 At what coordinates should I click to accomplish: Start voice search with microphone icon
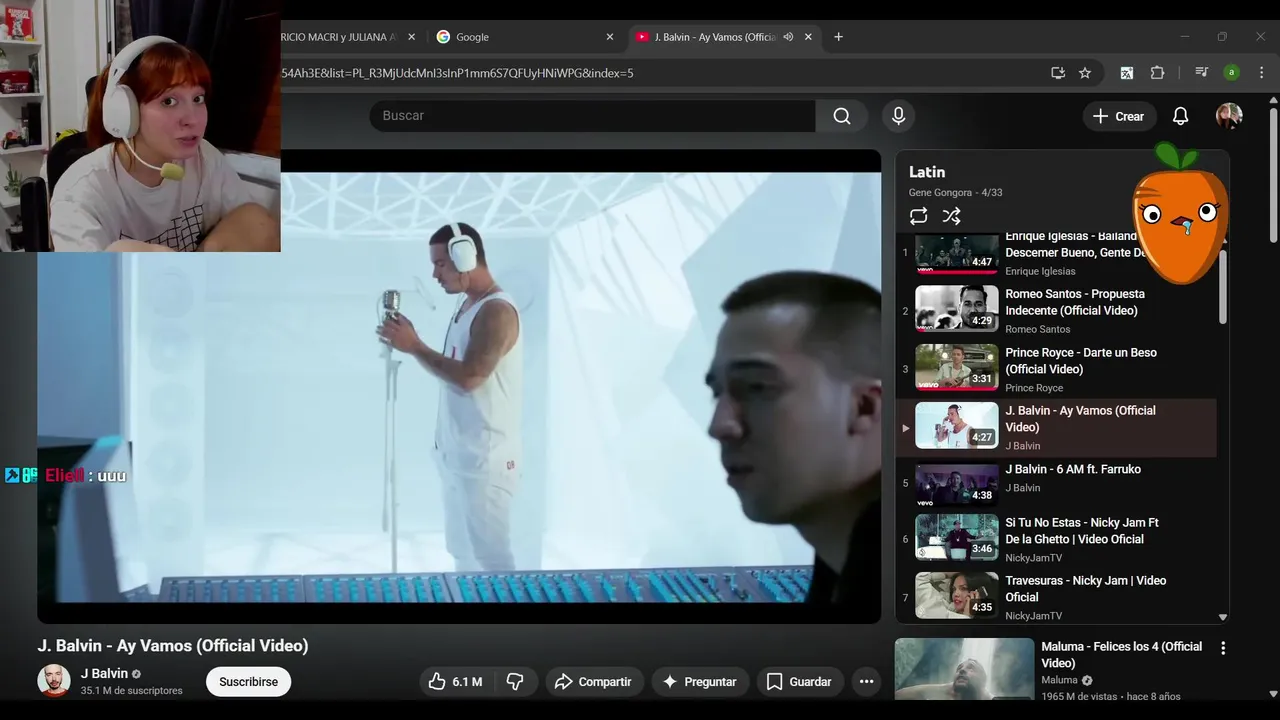898,116
